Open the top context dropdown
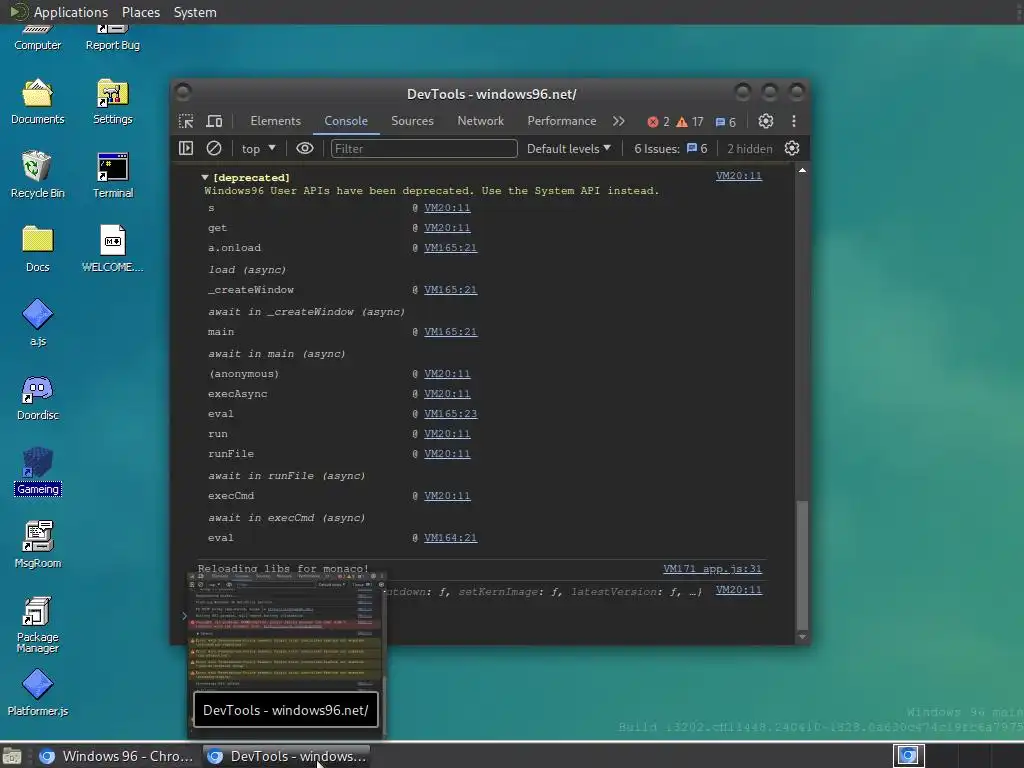Viewport: 1024px width, 768px height. click(x=259, y=149)
